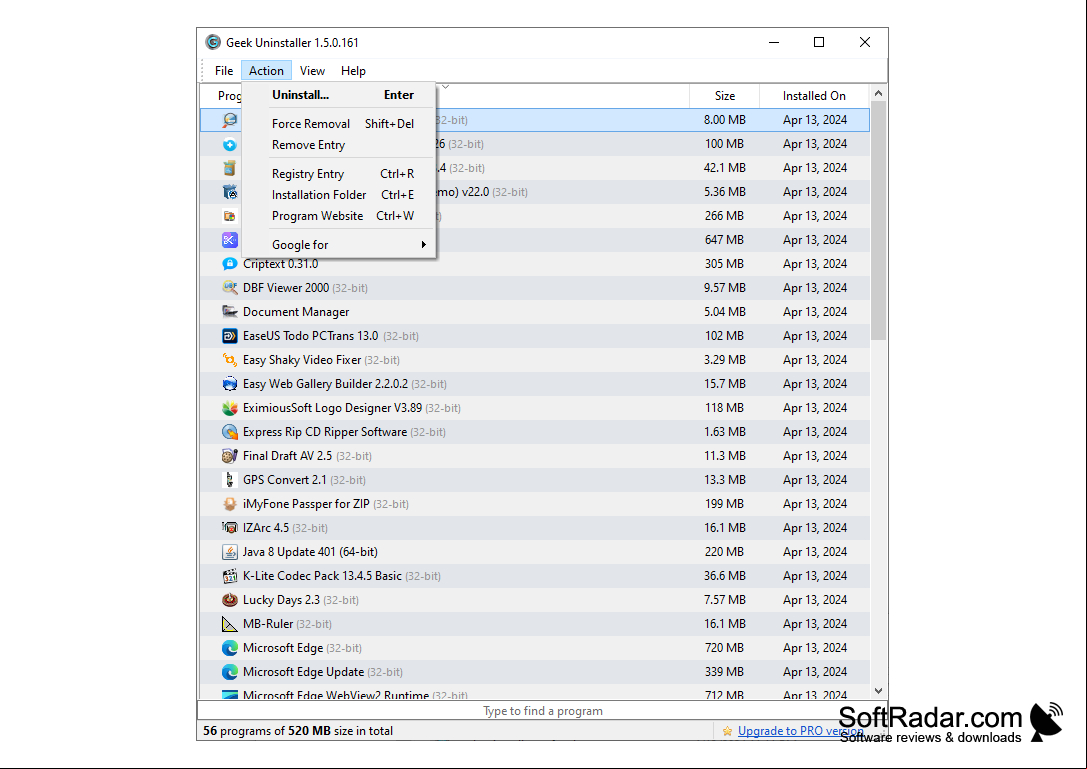The width and height of the screenshot is (1087, 769).
Task: Select the Microsoft Edge WebView2 Runtime row
Action: point(534,694)
